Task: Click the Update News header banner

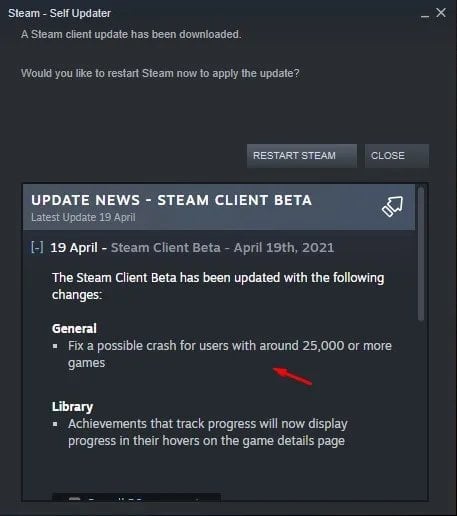Action: [219, 207]
